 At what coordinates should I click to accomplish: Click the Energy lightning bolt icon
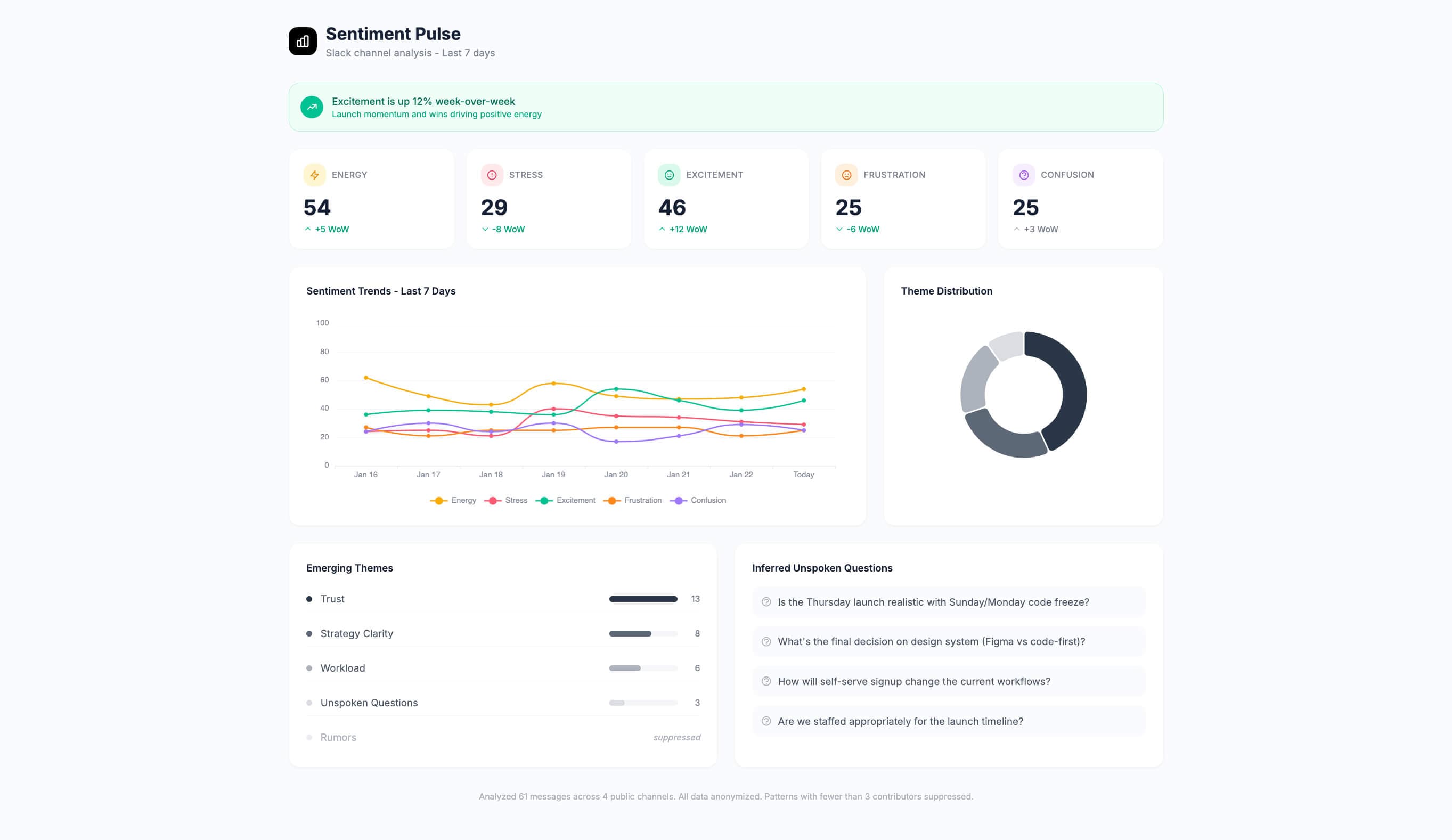pos(315,175)
